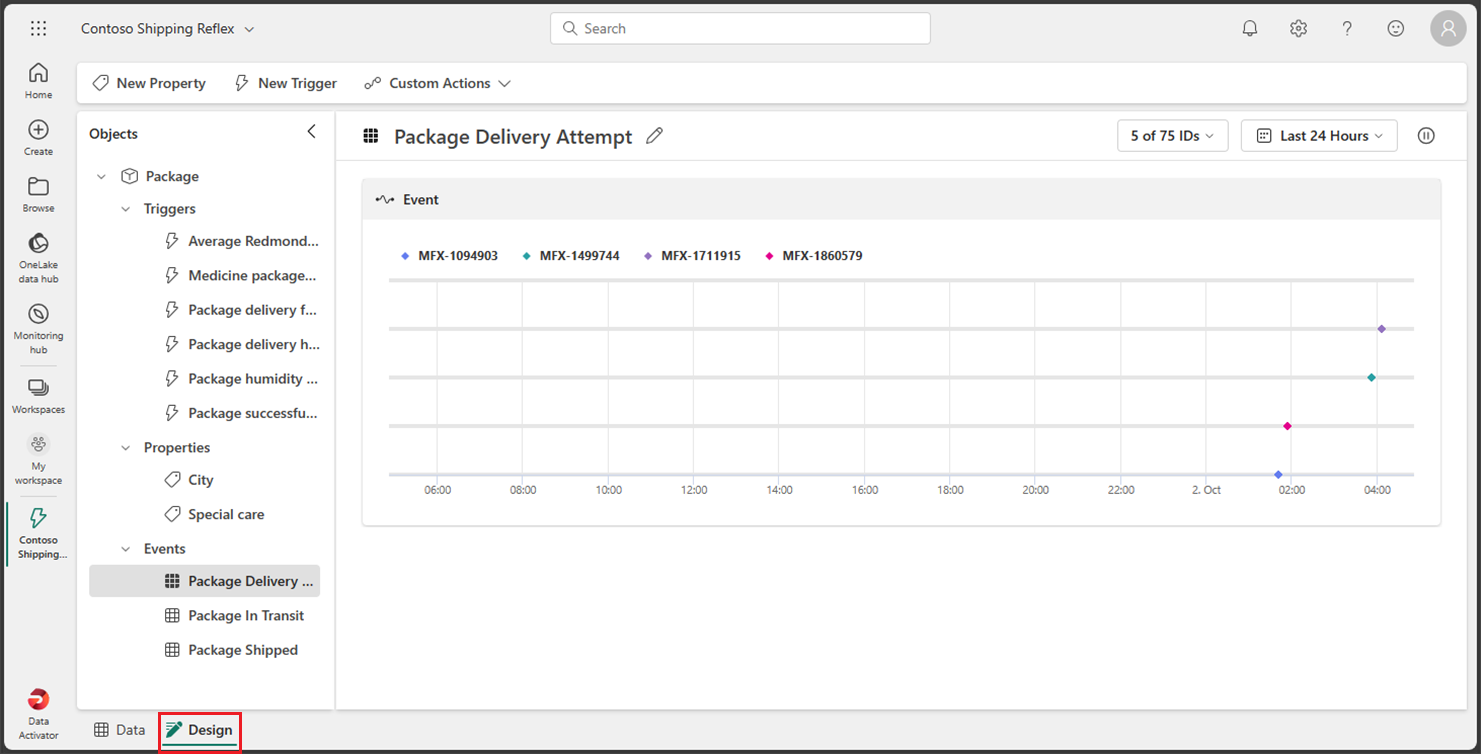The image size is (1481, 754).
Task: Open the 5 of 75 IDs dropdown
Action: tap(1172, 136)
